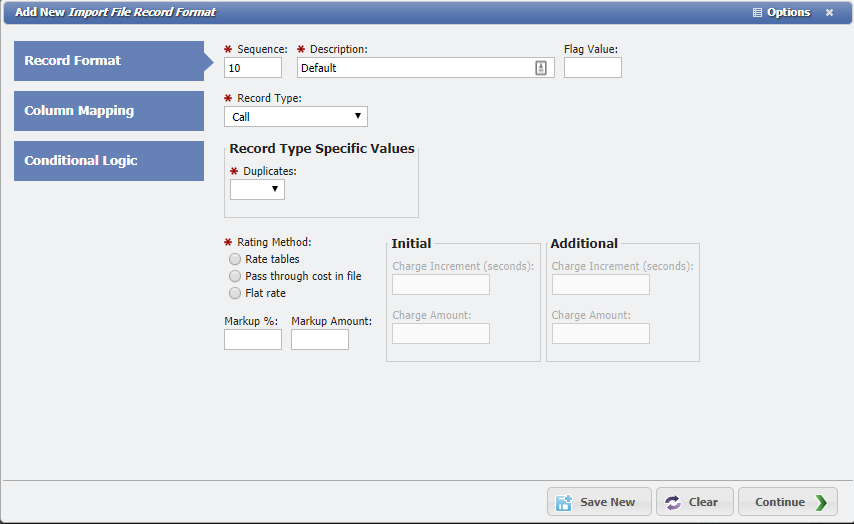Open the Record Type dropdown

pyautogui.click(x=296, y=117)
